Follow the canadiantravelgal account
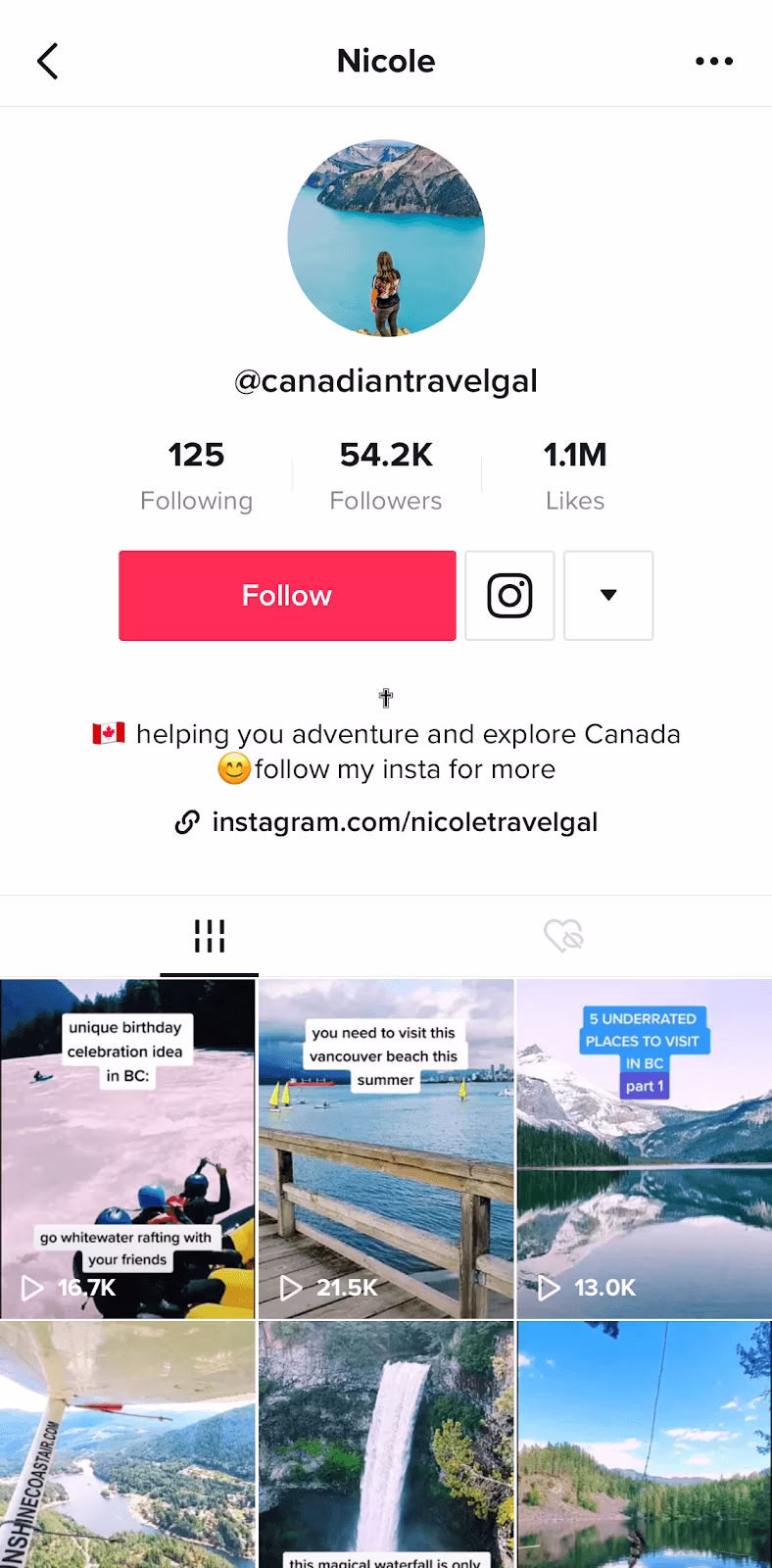The image size is (772, 1568). click(287, 596)
